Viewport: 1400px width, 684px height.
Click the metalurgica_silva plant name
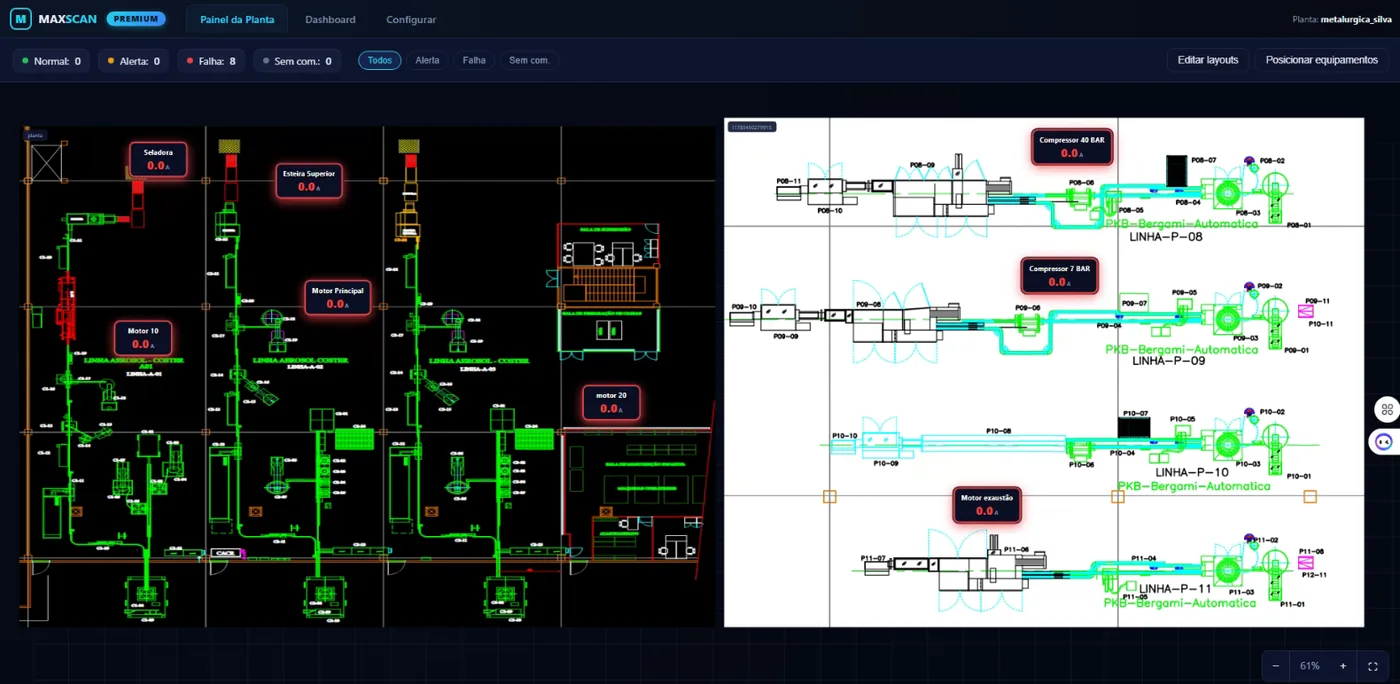click(1356, 19)
